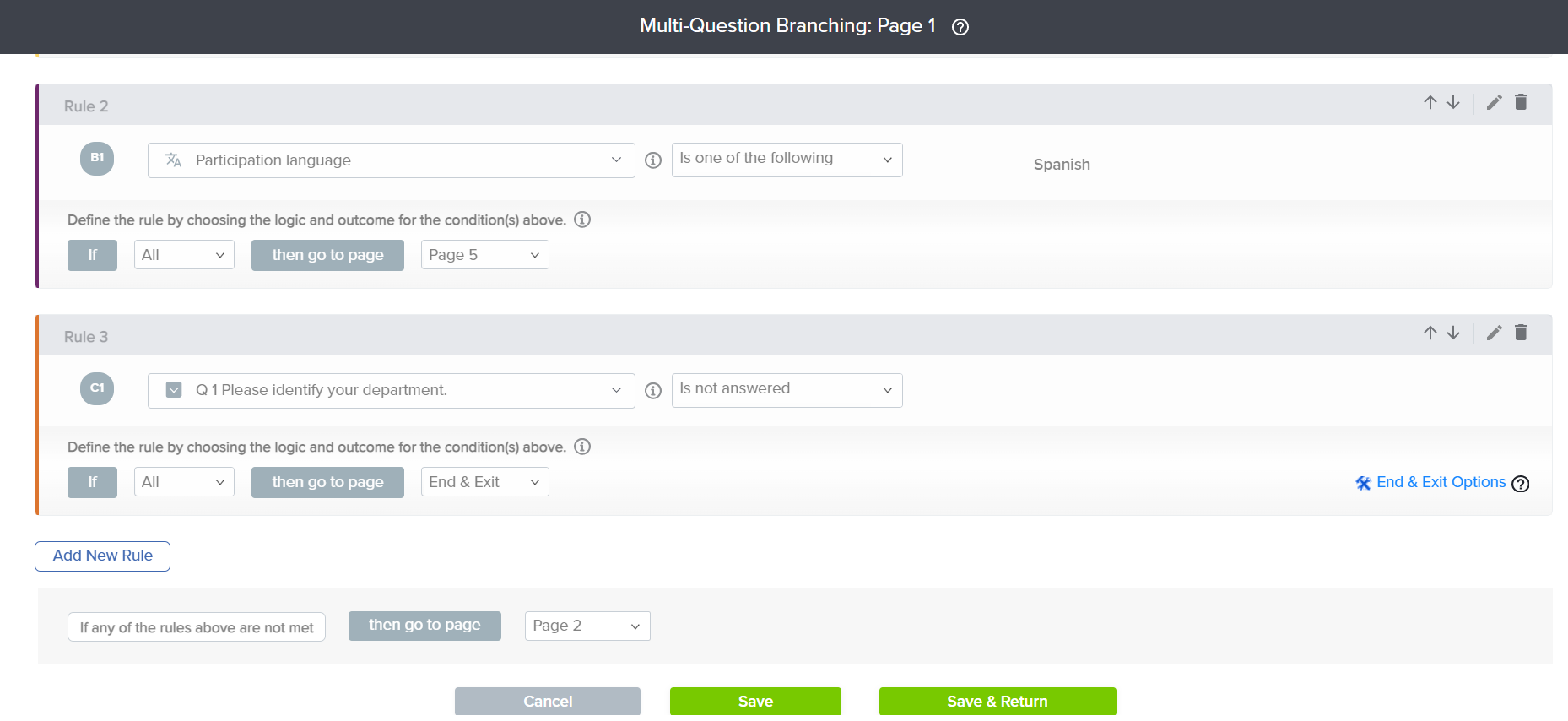Image resolution: width=1568 pixels, height=721 pixels.
Task: Open End & Exit Options link
Action: tap(1440, 482)
